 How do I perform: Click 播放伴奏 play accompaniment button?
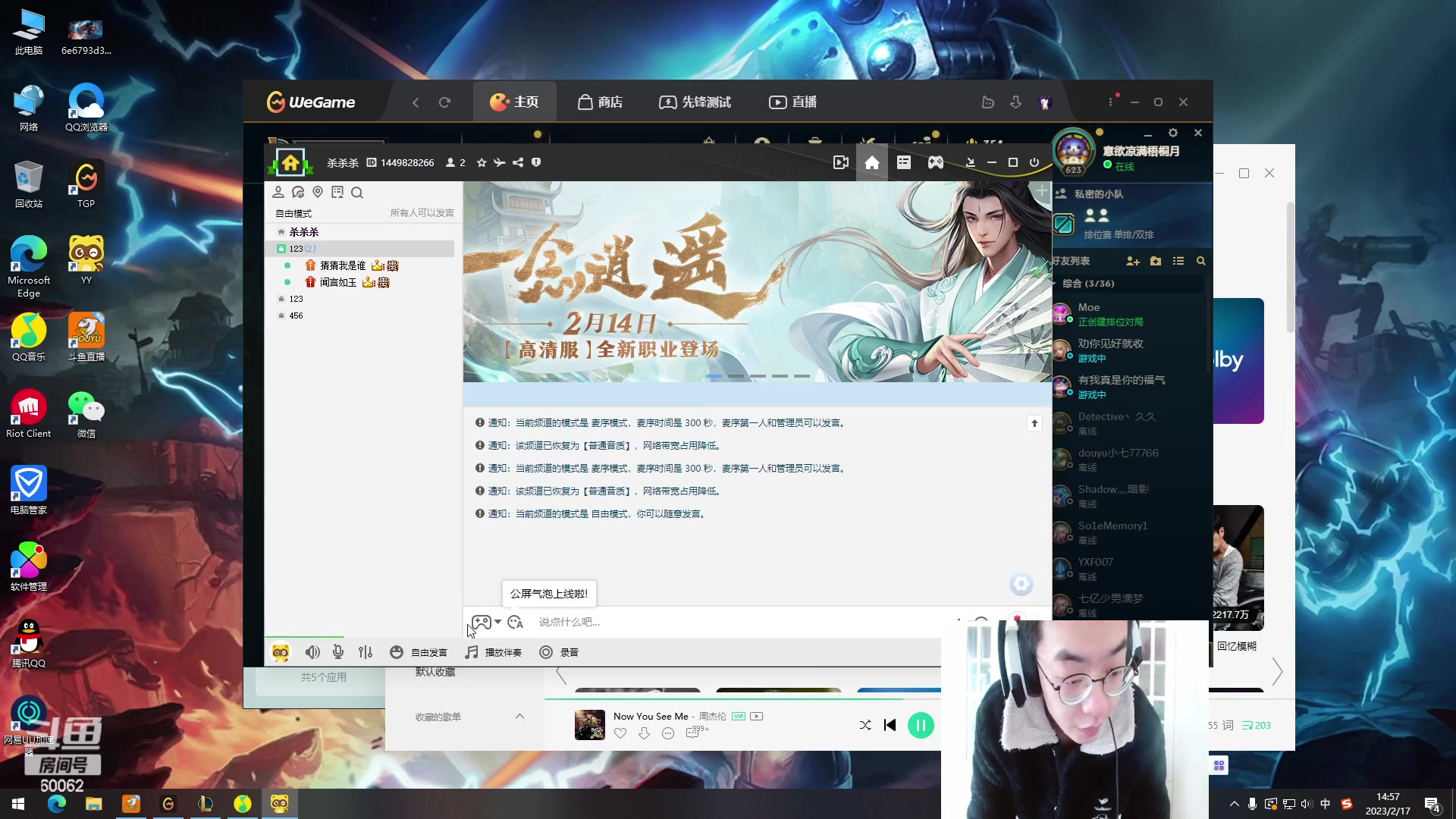coord(494,652)
